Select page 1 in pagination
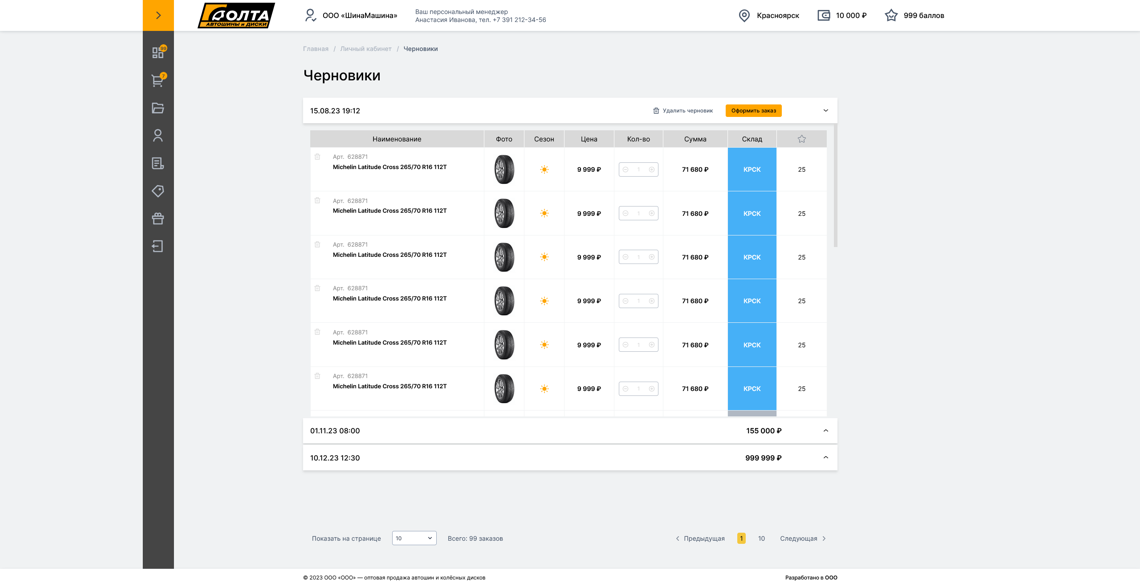 point(741,539)
